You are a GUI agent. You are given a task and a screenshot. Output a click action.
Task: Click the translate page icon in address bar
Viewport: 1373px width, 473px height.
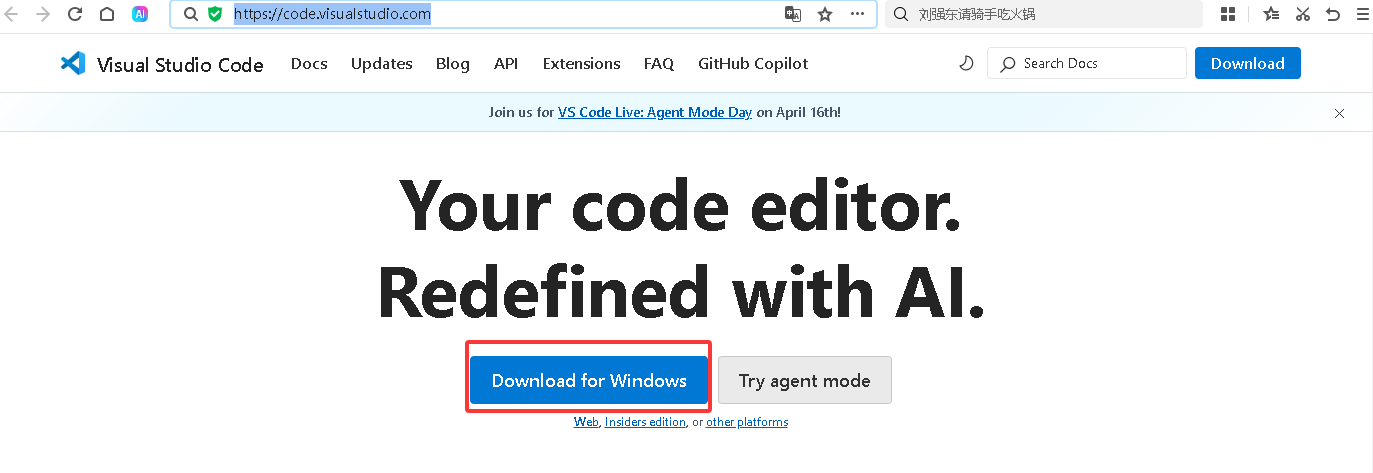(x=792, y=14)
